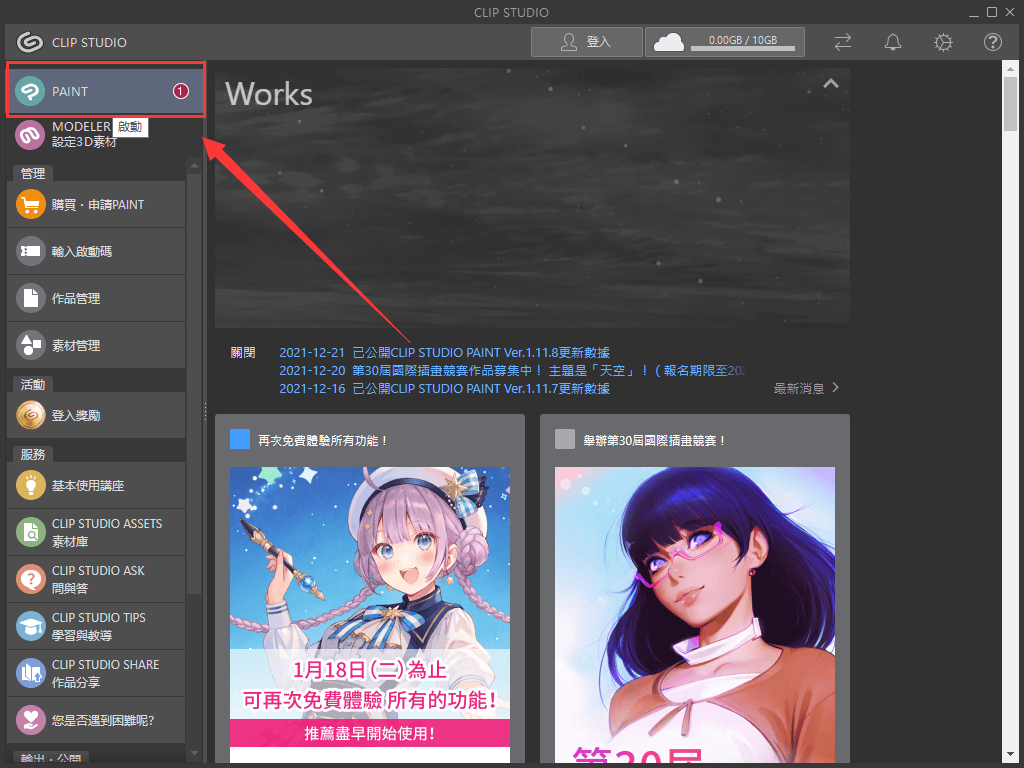Click the 登入 login button
The height and width of the screenshot is (768, 1024).
click(586, 42)
